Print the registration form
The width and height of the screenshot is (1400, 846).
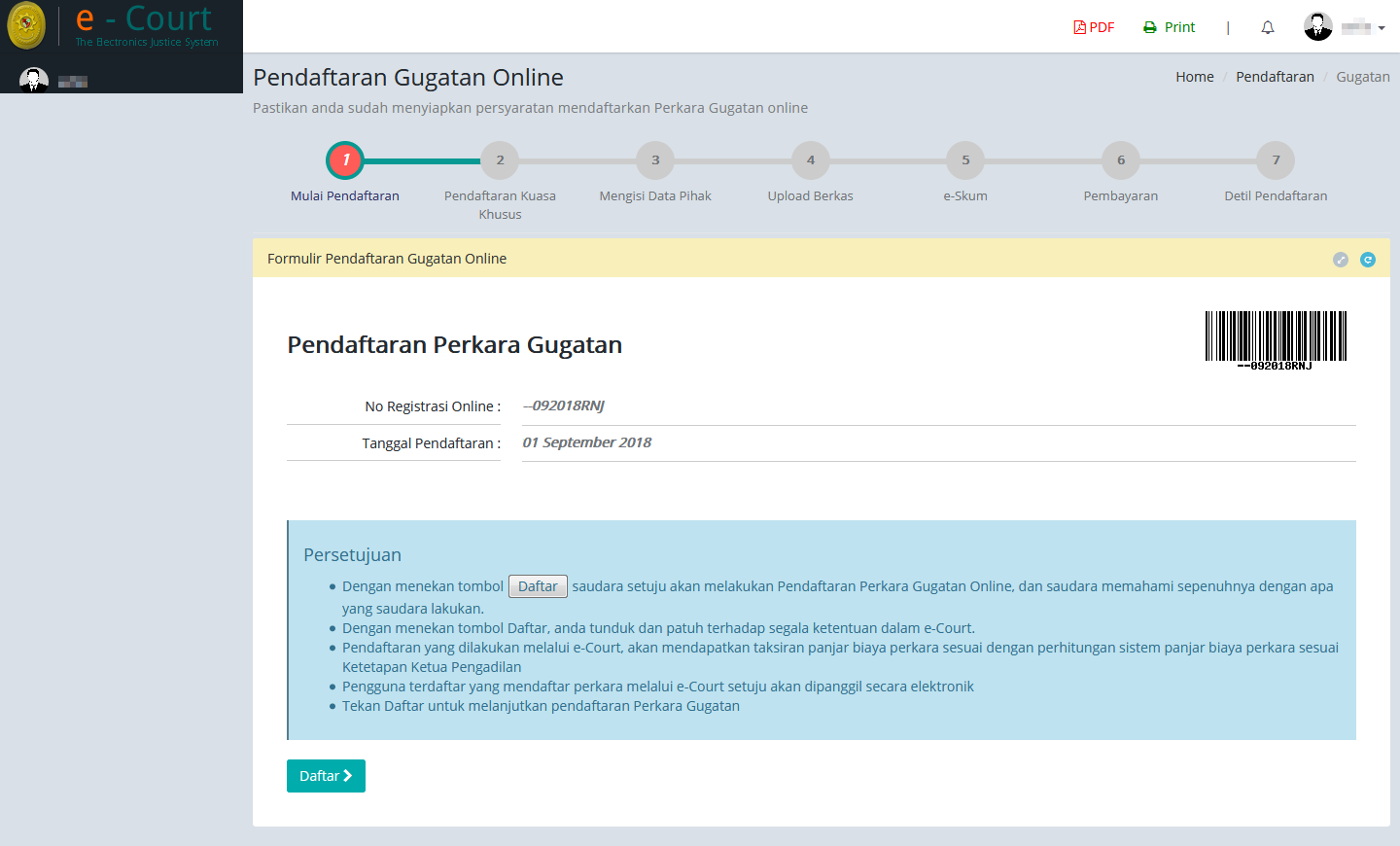click(x=1170, y=27)
